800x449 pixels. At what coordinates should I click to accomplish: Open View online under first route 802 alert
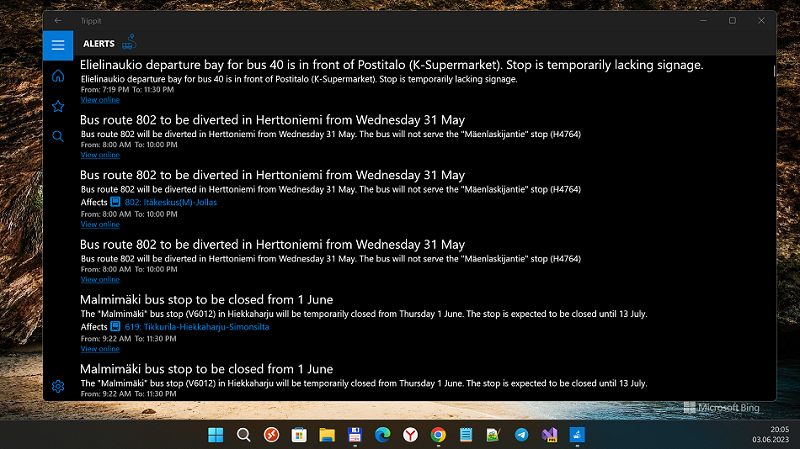(100, 155)
